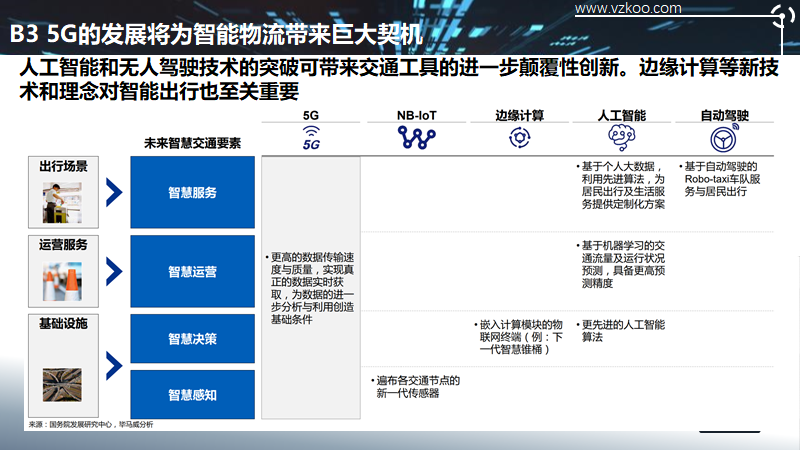Select the 智慧服务 blue box

[192, 192]
